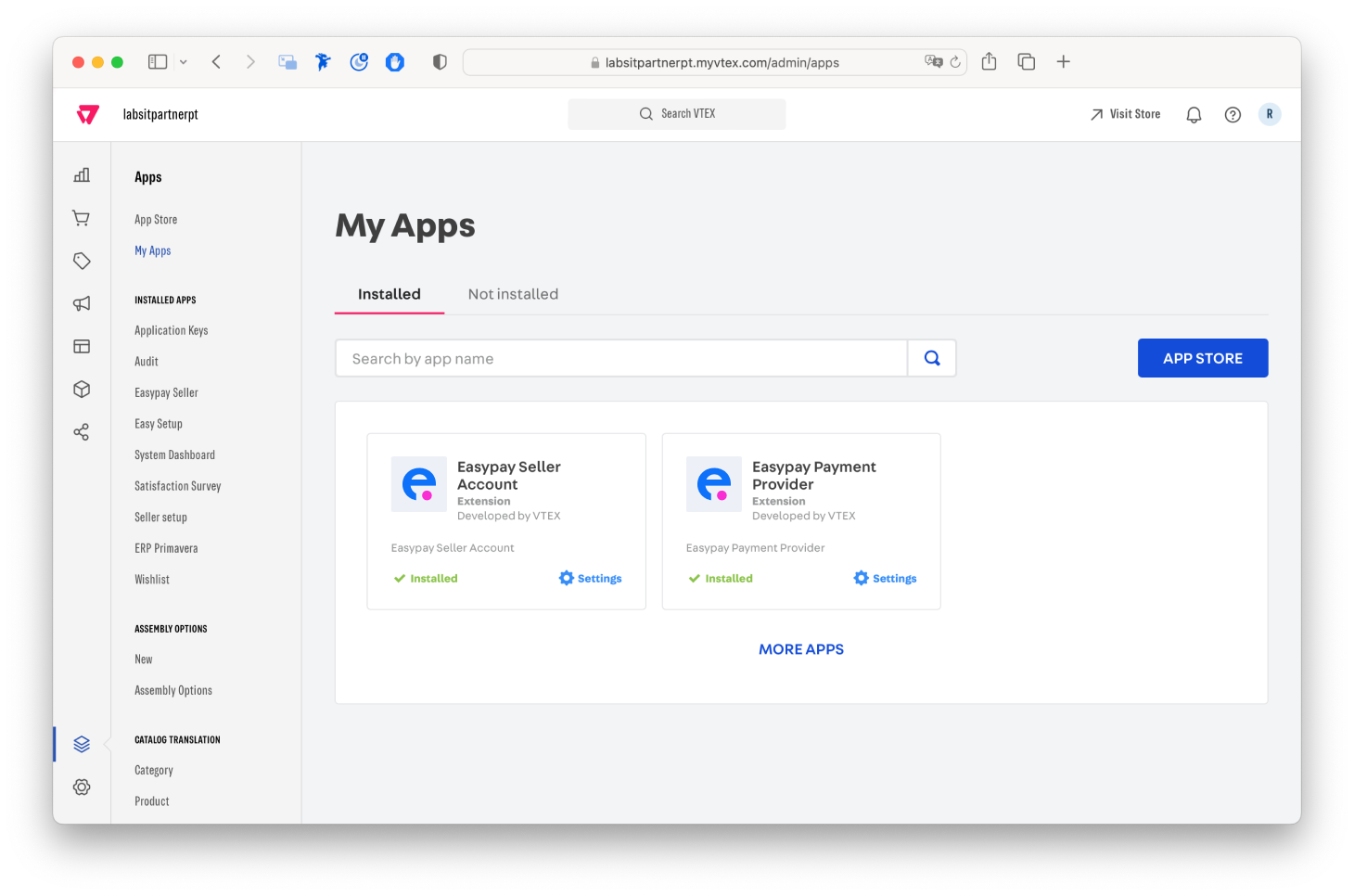Viewport: 1354px width, 896px height.
Task: Open the Safari sidebar dropdown chevron
Action: [x=184, y=62]
